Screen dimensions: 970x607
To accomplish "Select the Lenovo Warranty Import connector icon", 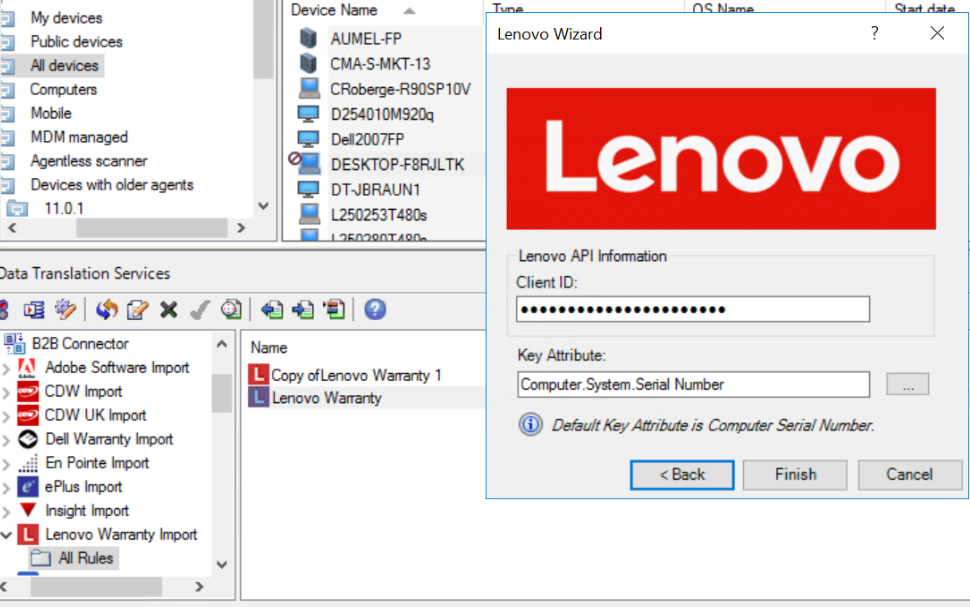I will [x=26, y=535].
